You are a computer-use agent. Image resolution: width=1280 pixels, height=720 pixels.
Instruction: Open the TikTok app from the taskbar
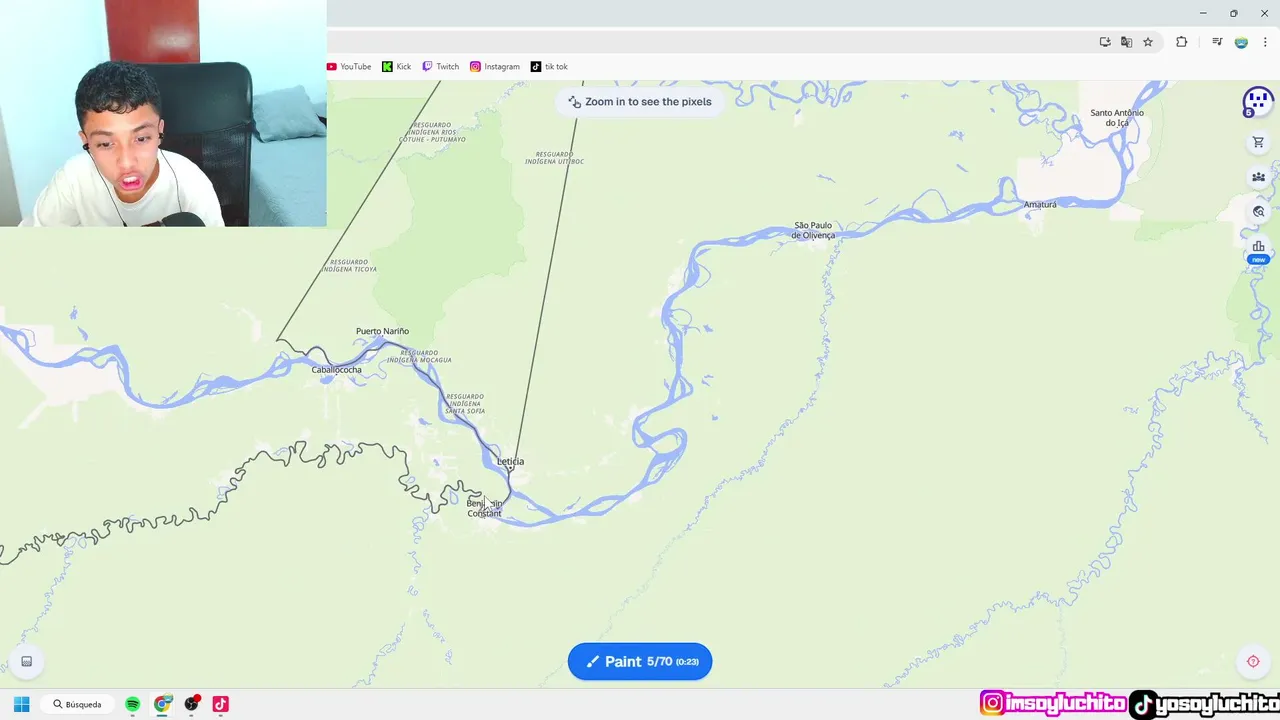(220, 704)
